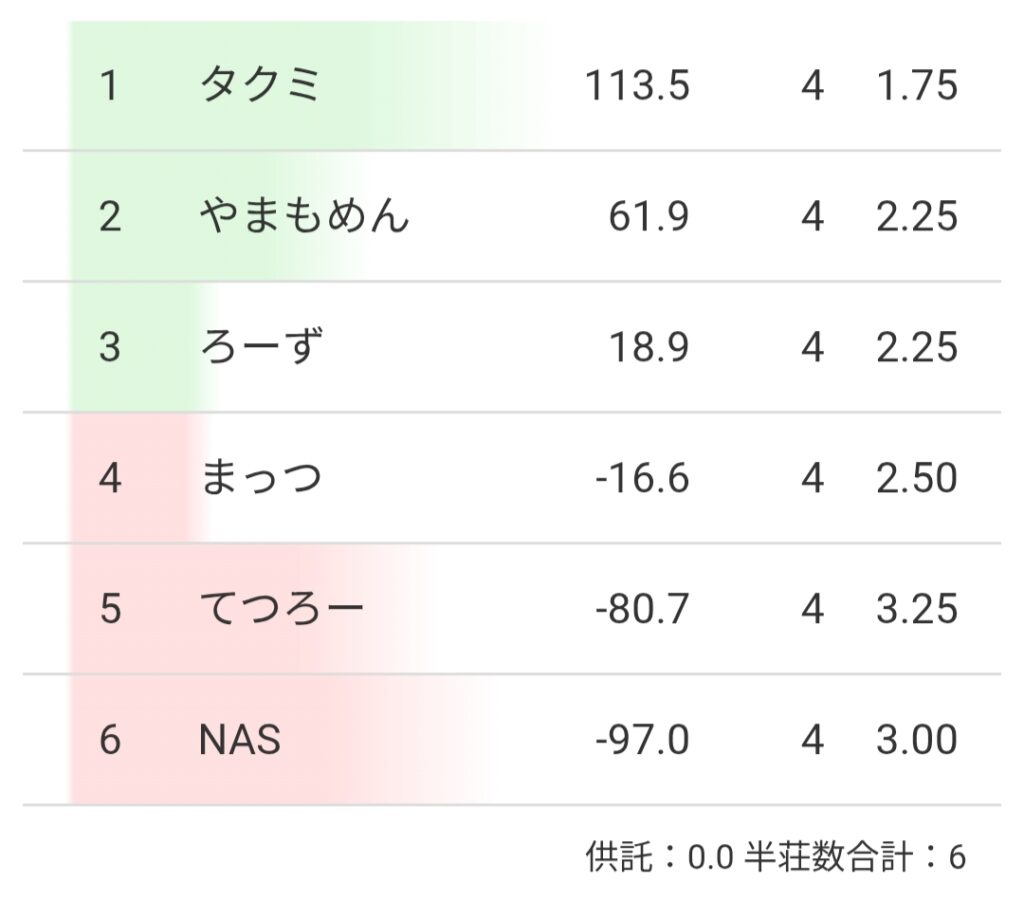
Task: Select the player てつろー
Action: [x=282, y=609]
